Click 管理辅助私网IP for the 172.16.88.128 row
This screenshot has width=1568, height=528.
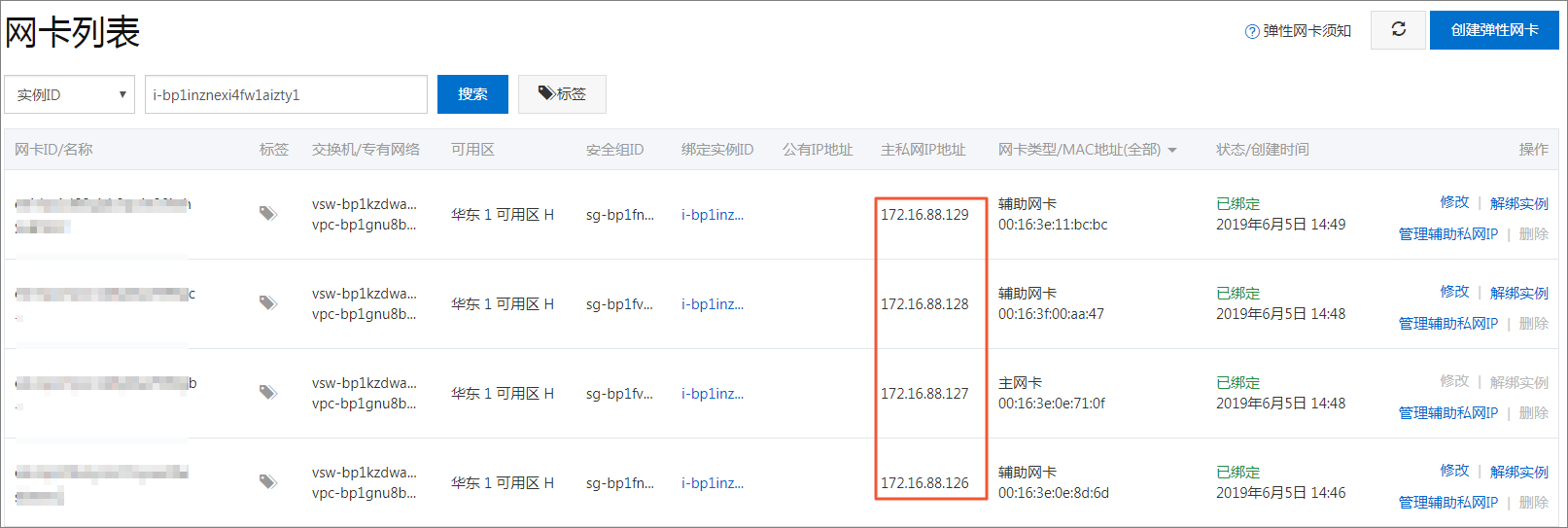point(1448,324)
